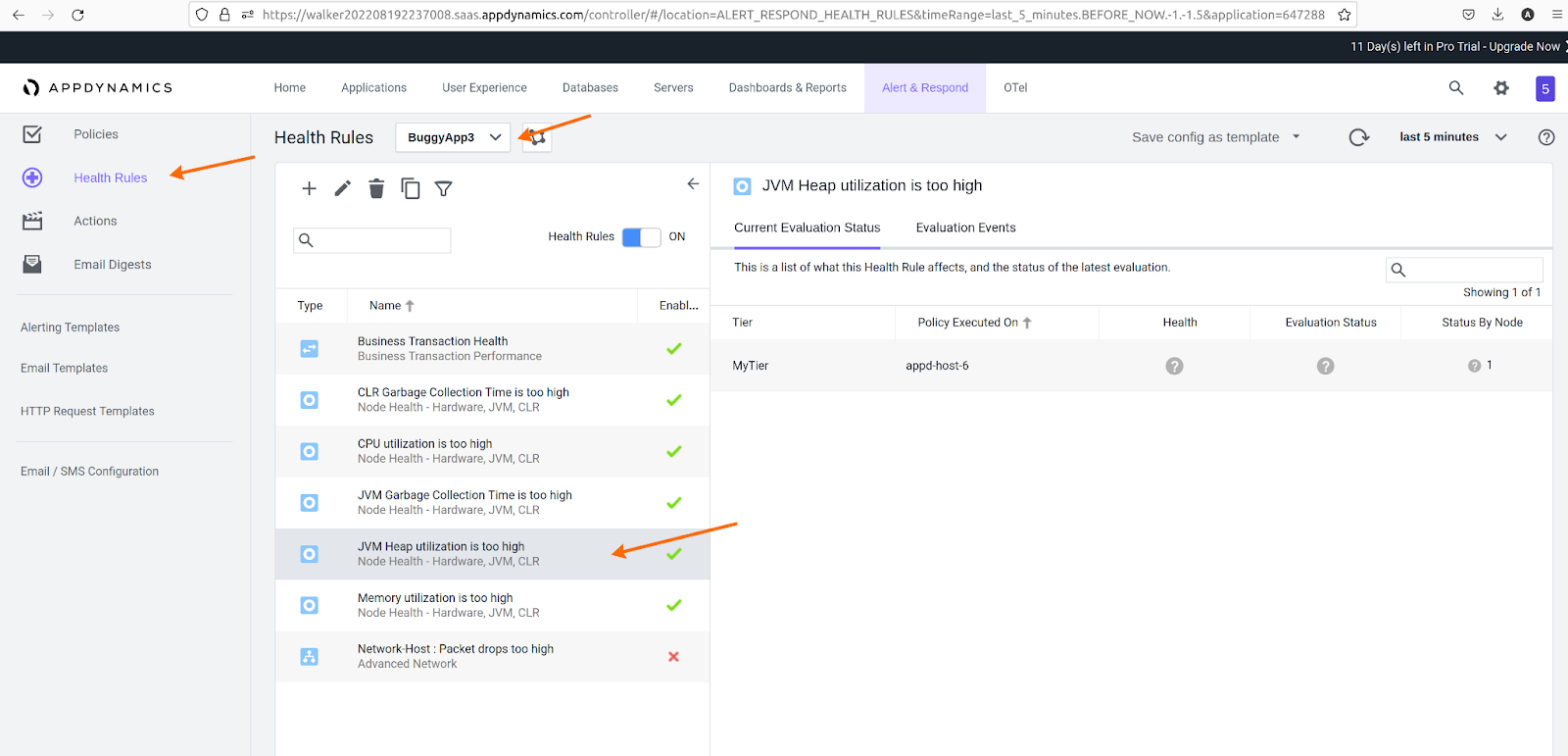Open application settings gear beside BuggyApp3
This screenshot has height=756, width=1568.
(537, 137)
